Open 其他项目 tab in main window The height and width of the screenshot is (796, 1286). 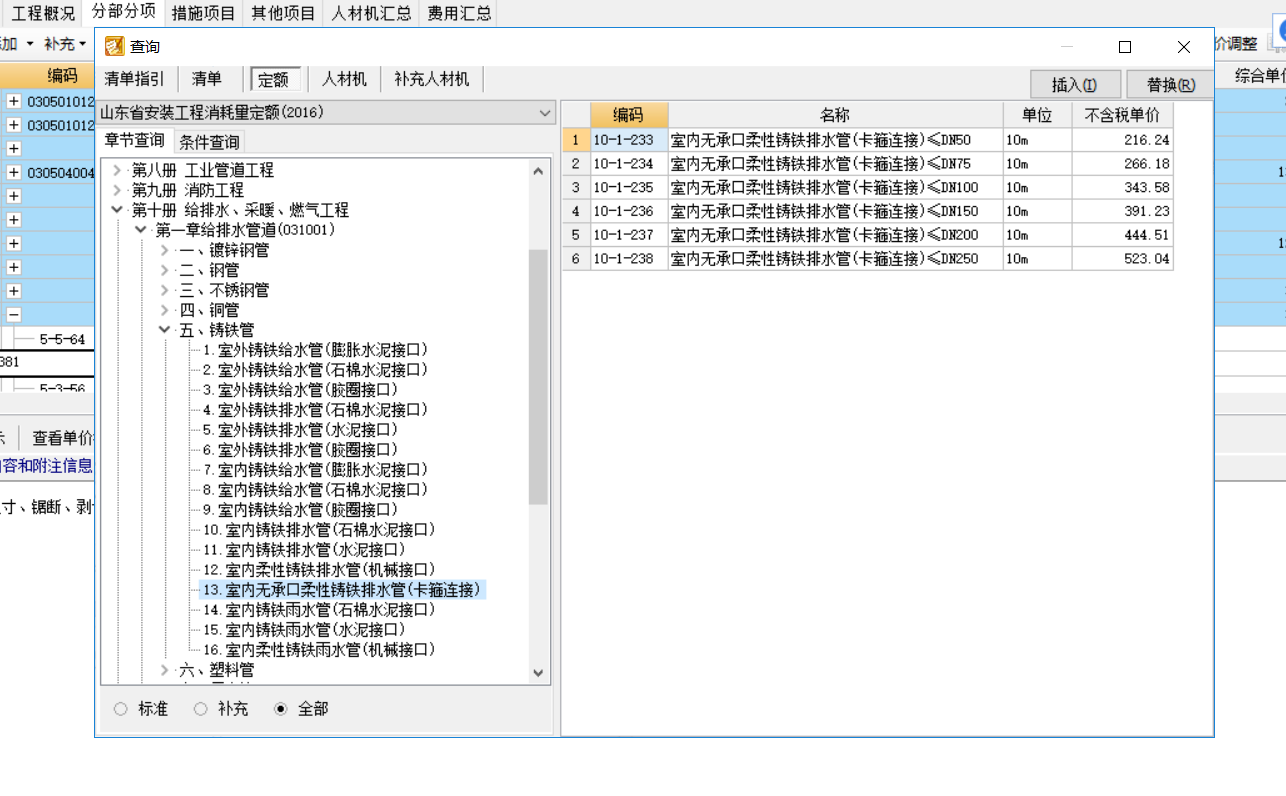[283, 14]
